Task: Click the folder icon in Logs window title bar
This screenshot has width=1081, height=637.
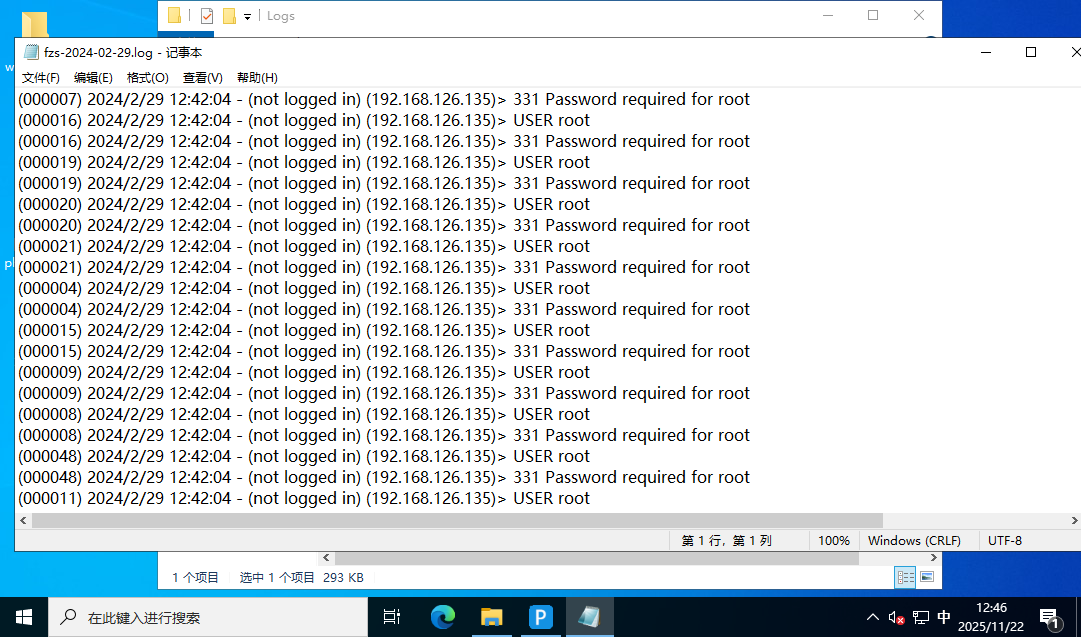Action: point(174,15)
